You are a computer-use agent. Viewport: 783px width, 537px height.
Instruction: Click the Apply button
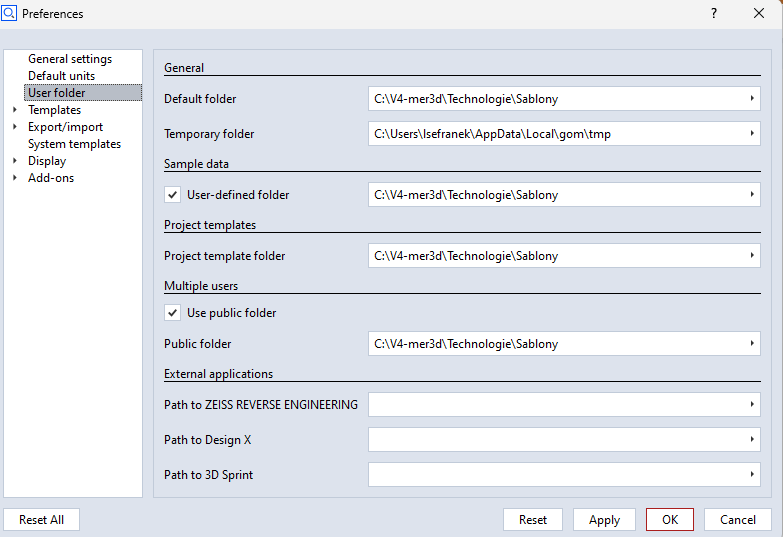604,520
